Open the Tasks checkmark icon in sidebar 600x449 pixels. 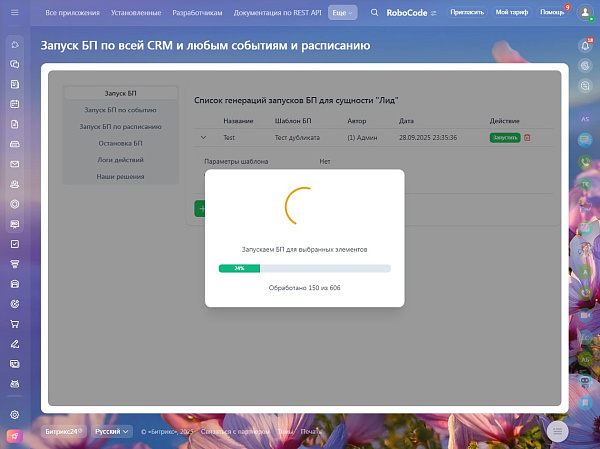click(x=15, y=244)
